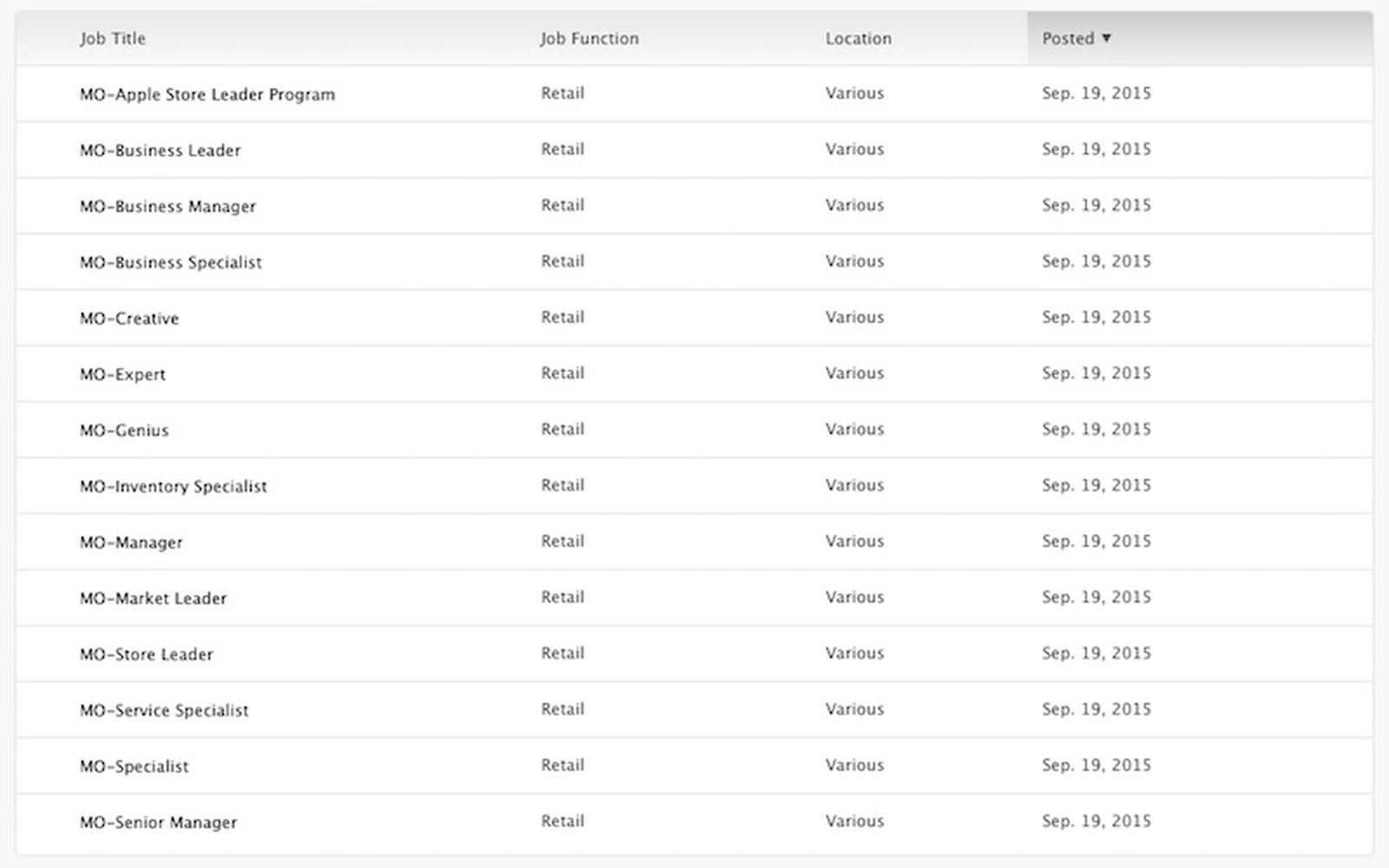Open the MO-Genius job posting
This screenshot has height=868, width=1389.
[124, 431]
